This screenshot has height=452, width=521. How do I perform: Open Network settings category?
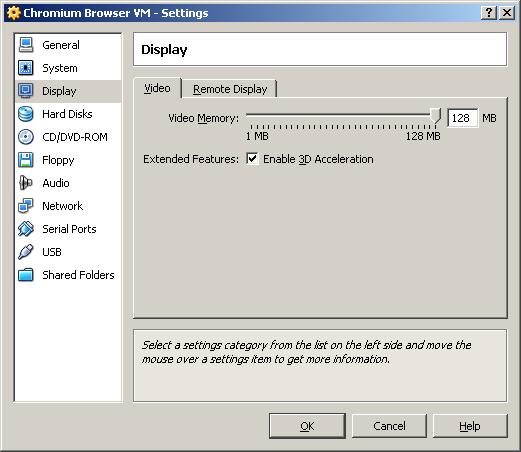62,206
